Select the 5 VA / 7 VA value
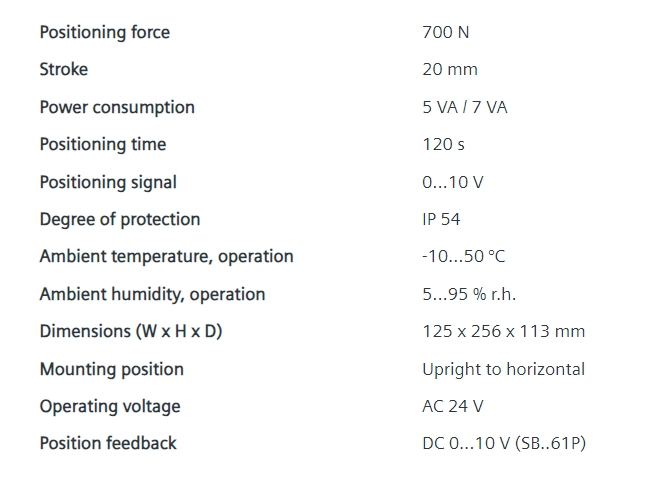 tap(465, 107)
